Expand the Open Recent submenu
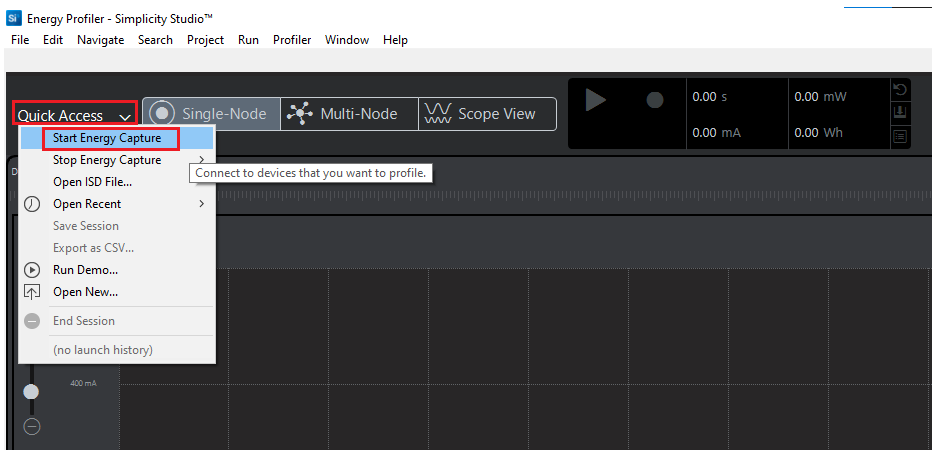 (87, 204)
